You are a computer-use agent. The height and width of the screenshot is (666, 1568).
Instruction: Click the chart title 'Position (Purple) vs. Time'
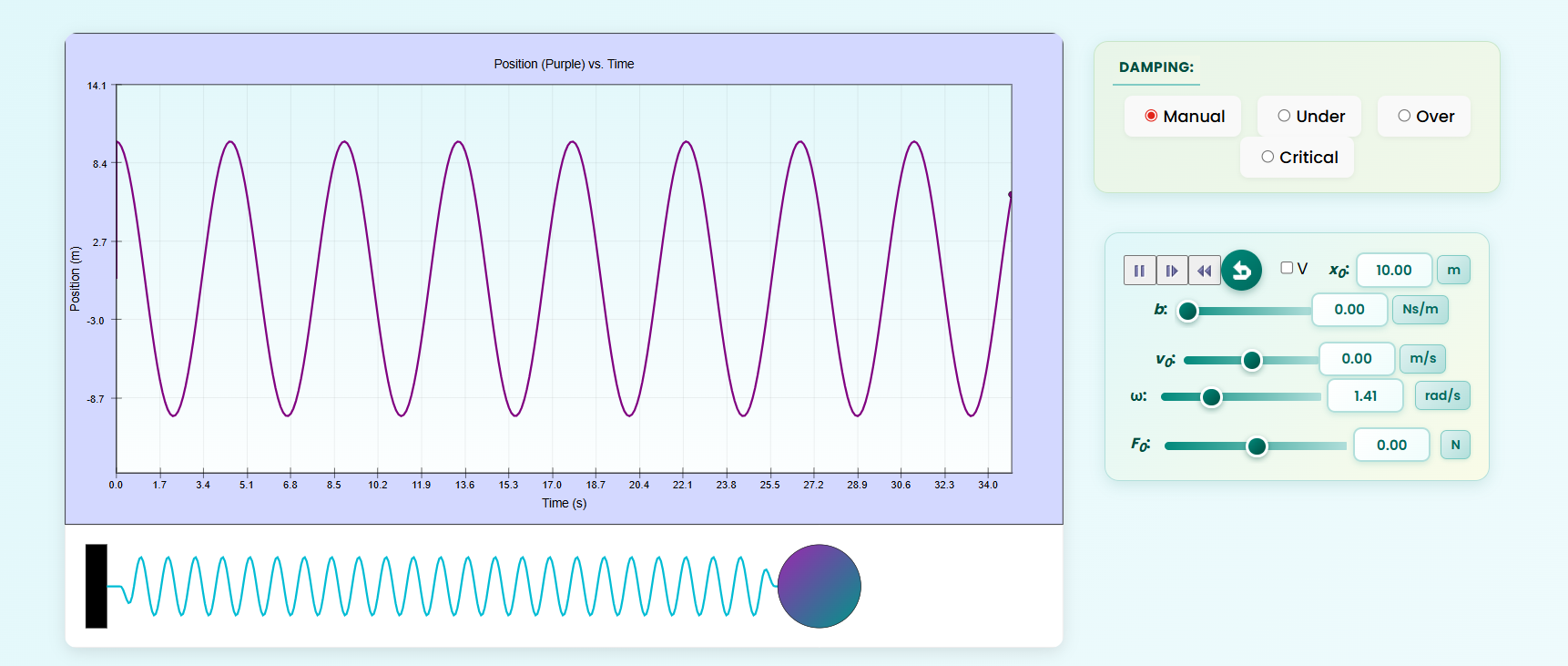click(x=564, y=64)
